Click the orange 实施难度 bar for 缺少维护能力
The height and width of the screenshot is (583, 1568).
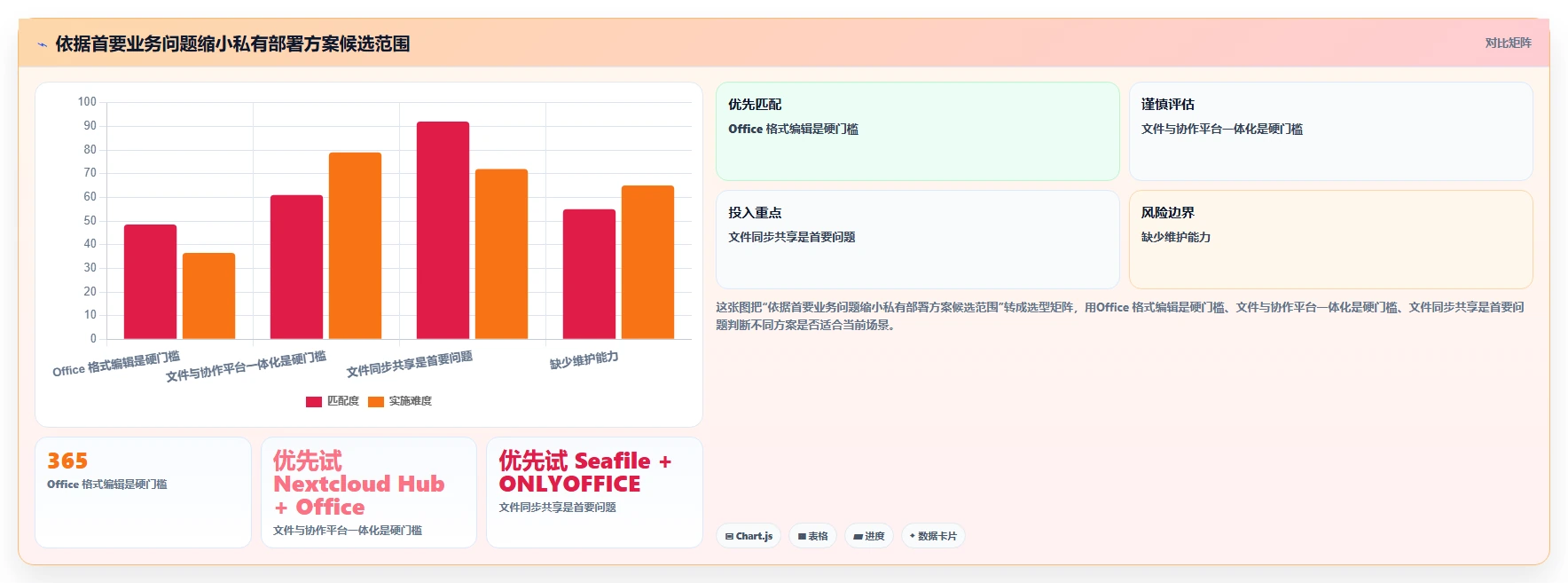point(647,262)
